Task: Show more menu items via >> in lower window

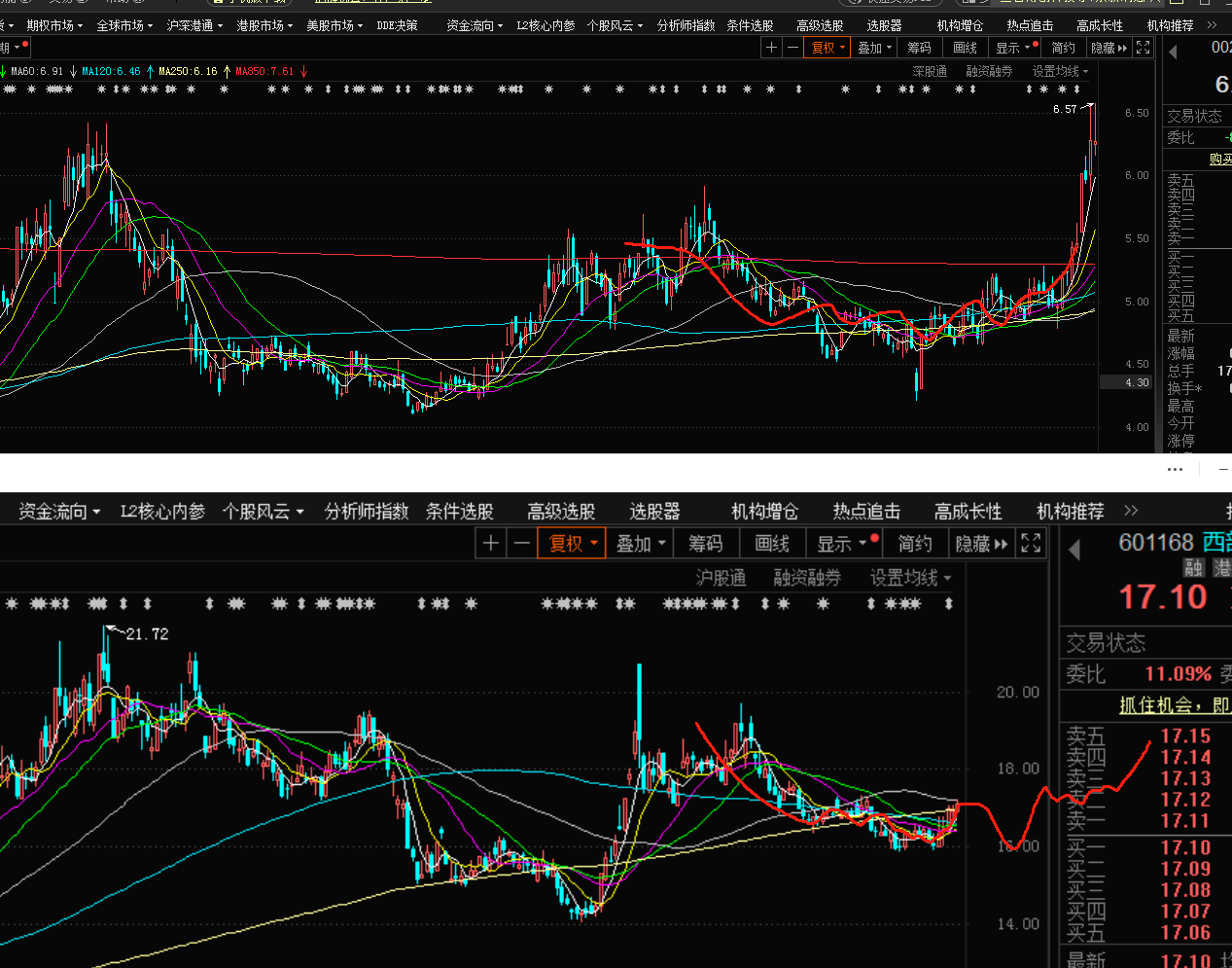Action: [1130, 511]
